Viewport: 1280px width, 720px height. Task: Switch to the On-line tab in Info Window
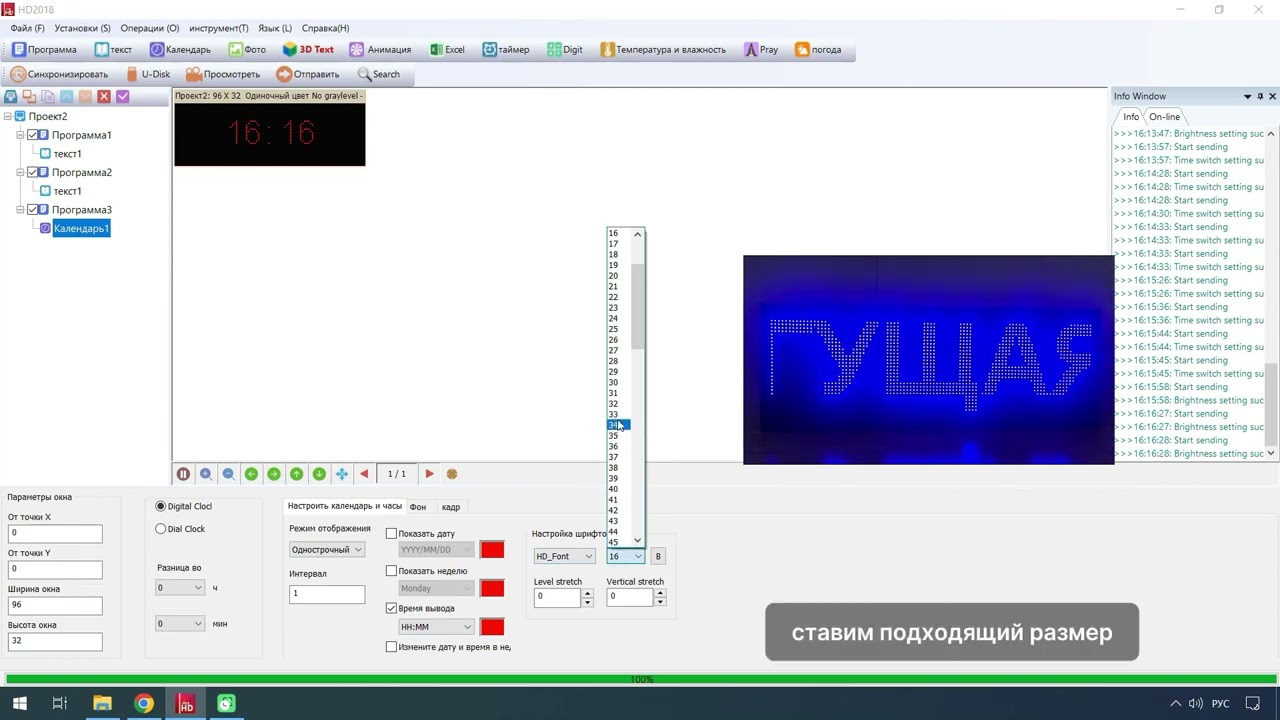click(1164, 117)
